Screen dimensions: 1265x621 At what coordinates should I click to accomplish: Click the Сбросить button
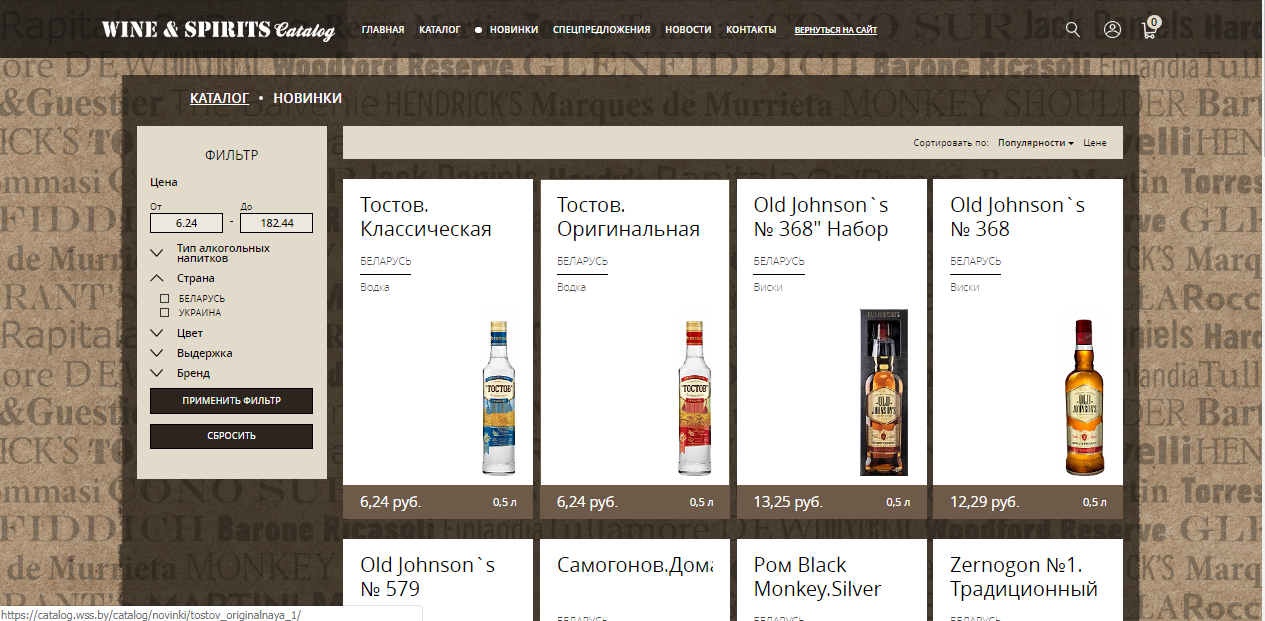click(x=231, y=436)
